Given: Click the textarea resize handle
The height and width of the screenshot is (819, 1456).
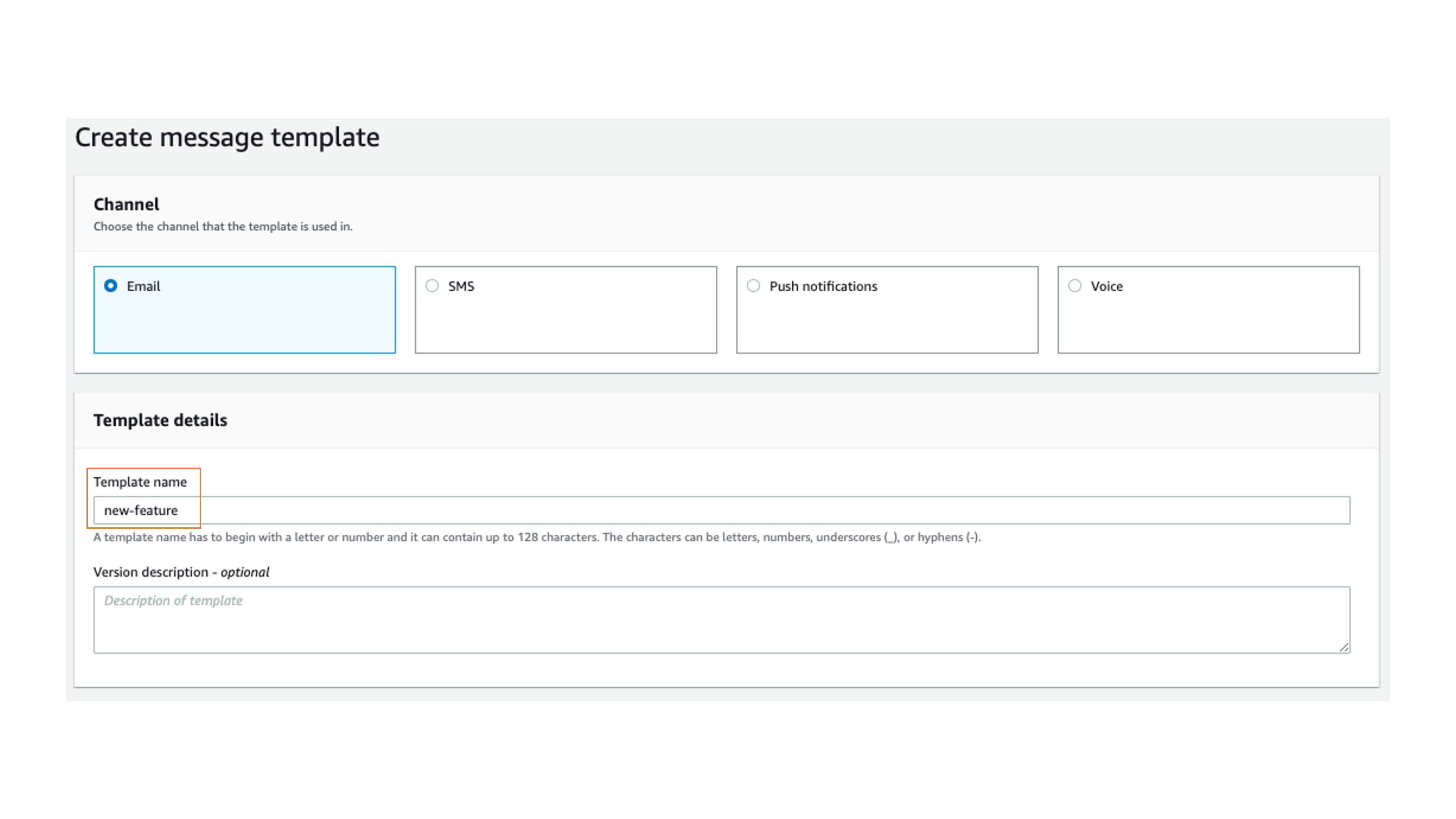Looking at the screenshot, I should click(1344, 647).
